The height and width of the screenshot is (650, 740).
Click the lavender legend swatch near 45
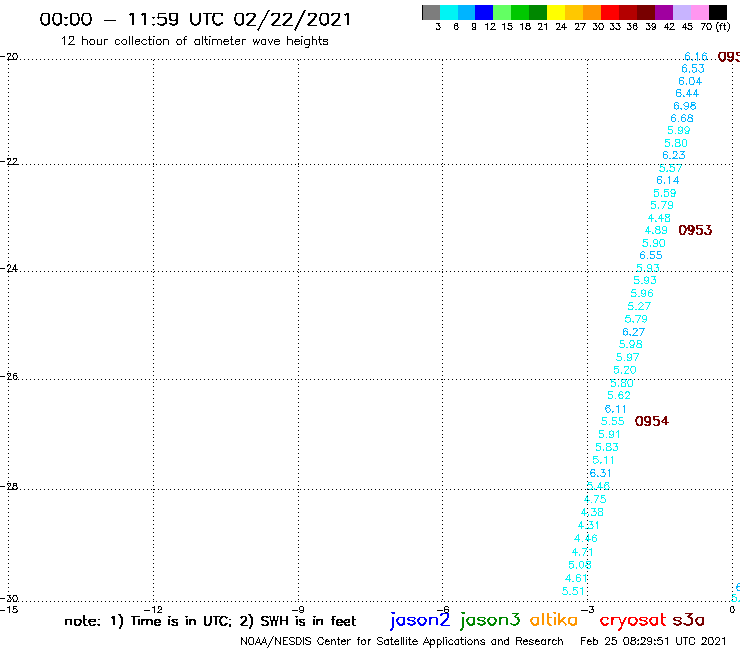pos(682,12)
